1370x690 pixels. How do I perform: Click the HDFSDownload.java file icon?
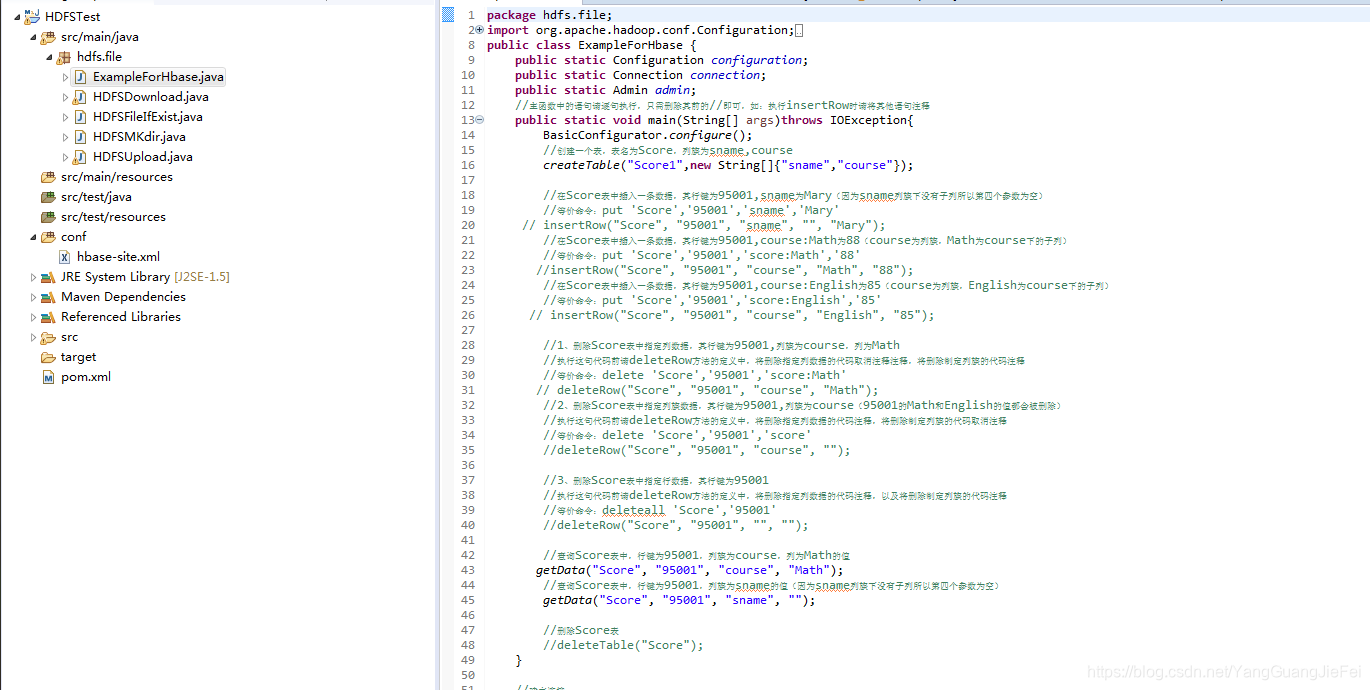coord(80,97)
